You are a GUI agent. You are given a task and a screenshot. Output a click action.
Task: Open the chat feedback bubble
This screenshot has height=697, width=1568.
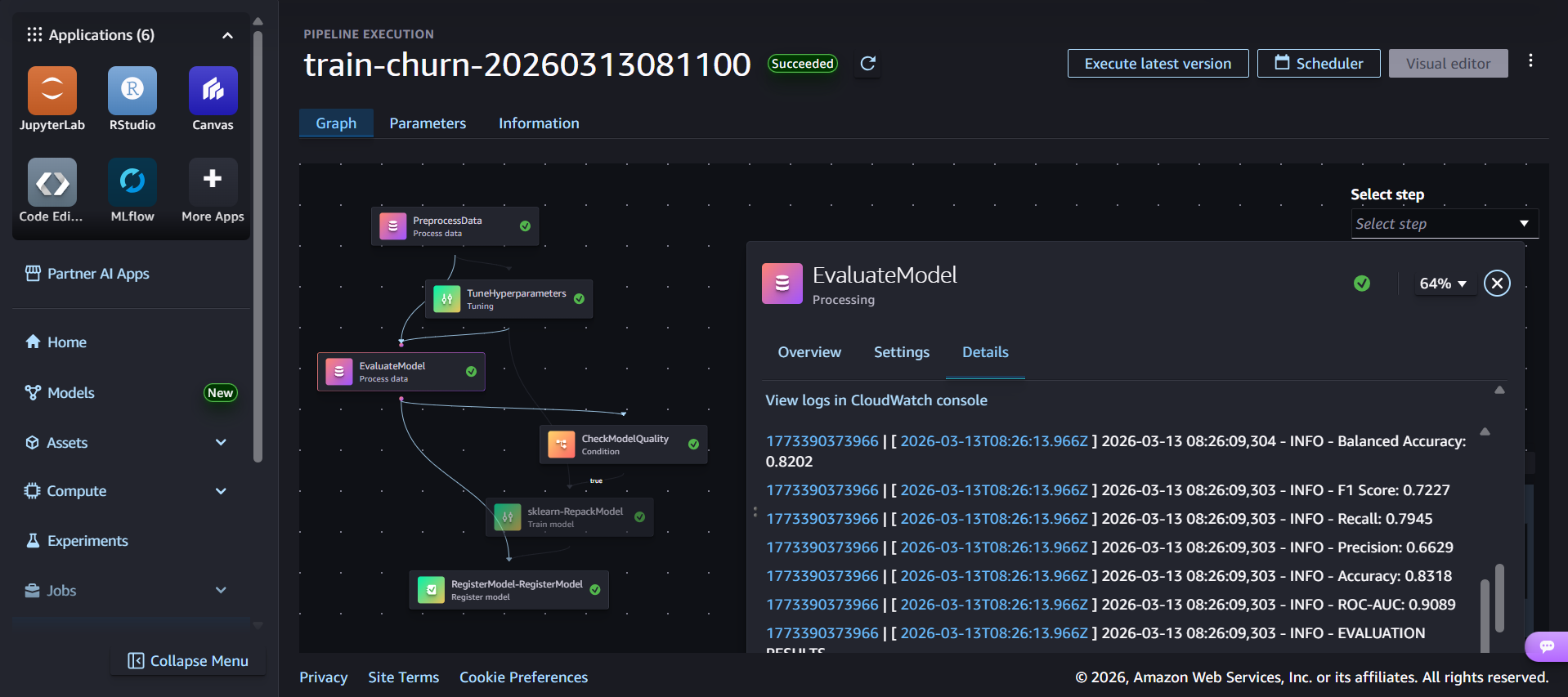coord(1547,646)
